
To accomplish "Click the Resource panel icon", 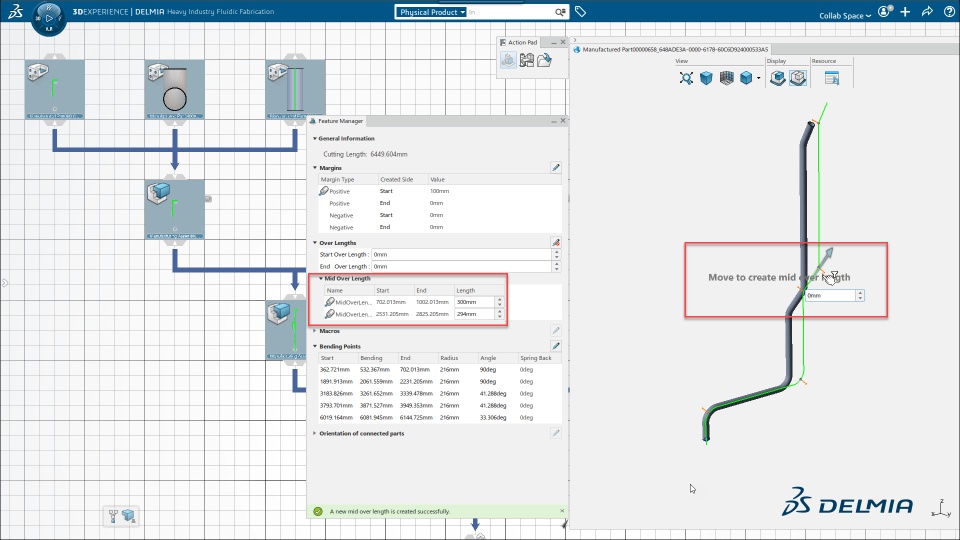I will pyautogui.click(x=831, y=78).
